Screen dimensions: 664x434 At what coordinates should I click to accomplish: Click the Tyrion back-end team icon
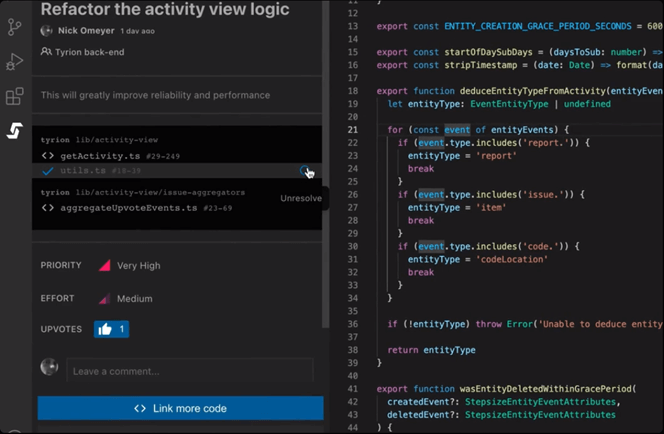pyautogui.click(x=46, y=52)
